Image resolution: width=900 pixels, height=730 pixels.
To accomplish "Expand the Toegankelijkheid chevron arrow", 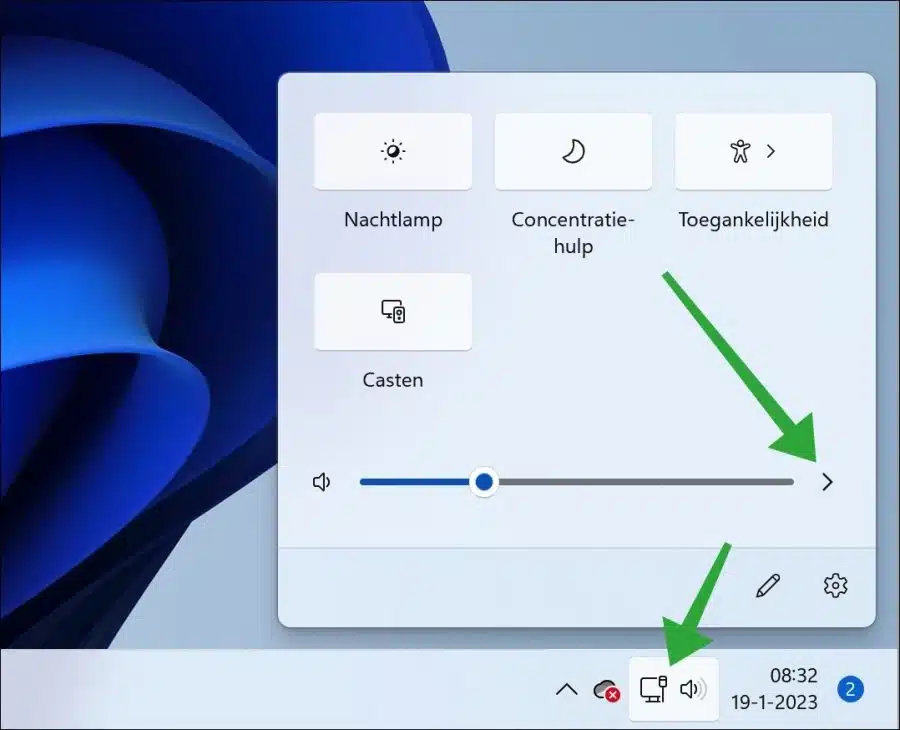I will click(x=771, y=152).
